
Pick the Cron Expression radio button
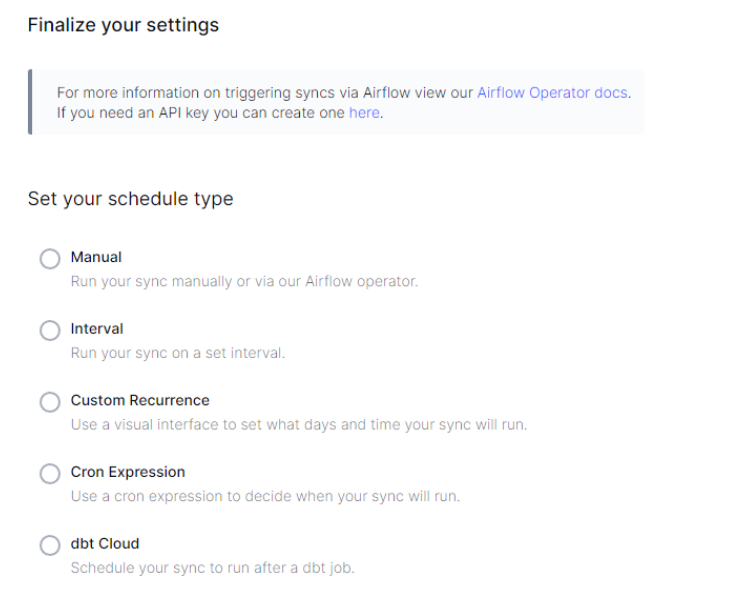[x=50, y=473]
